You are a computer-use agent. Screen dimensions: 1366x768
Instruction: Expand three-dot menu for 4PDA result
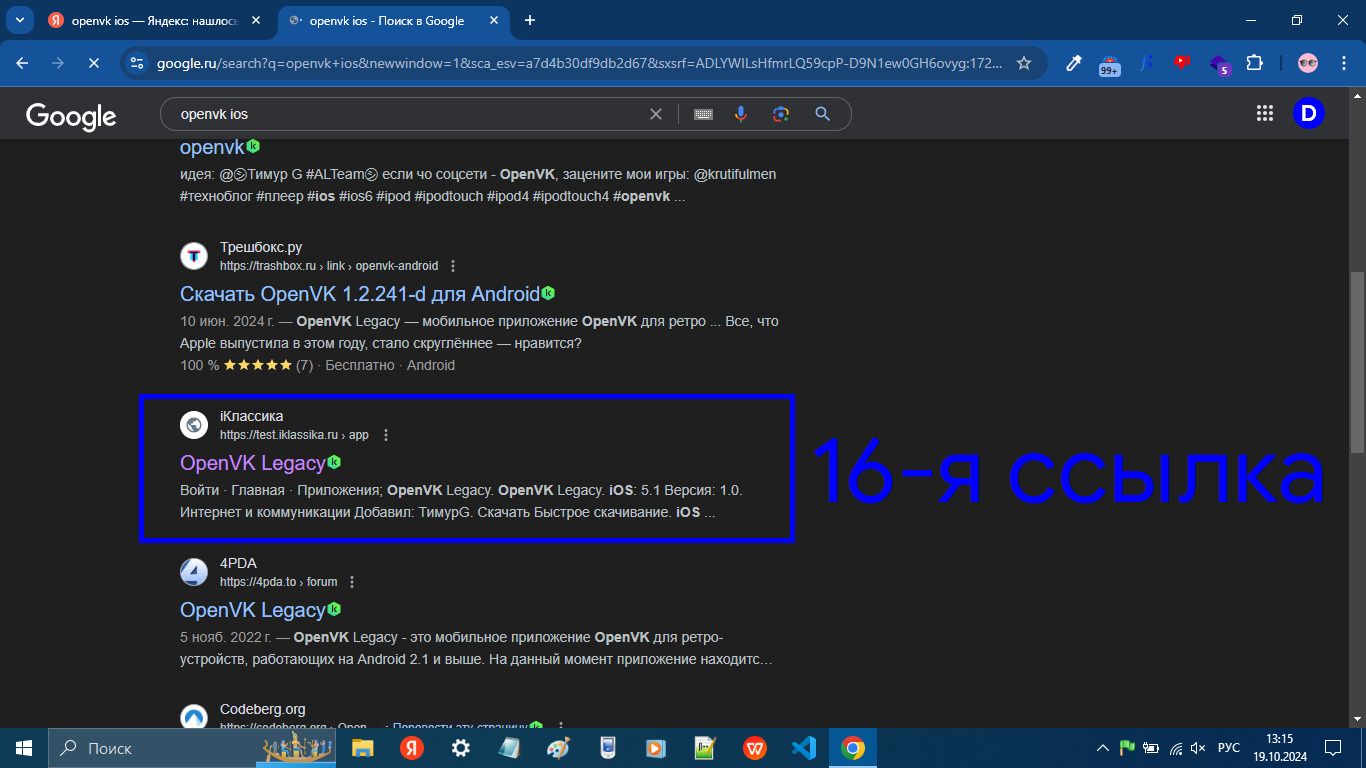click(352, 582)
